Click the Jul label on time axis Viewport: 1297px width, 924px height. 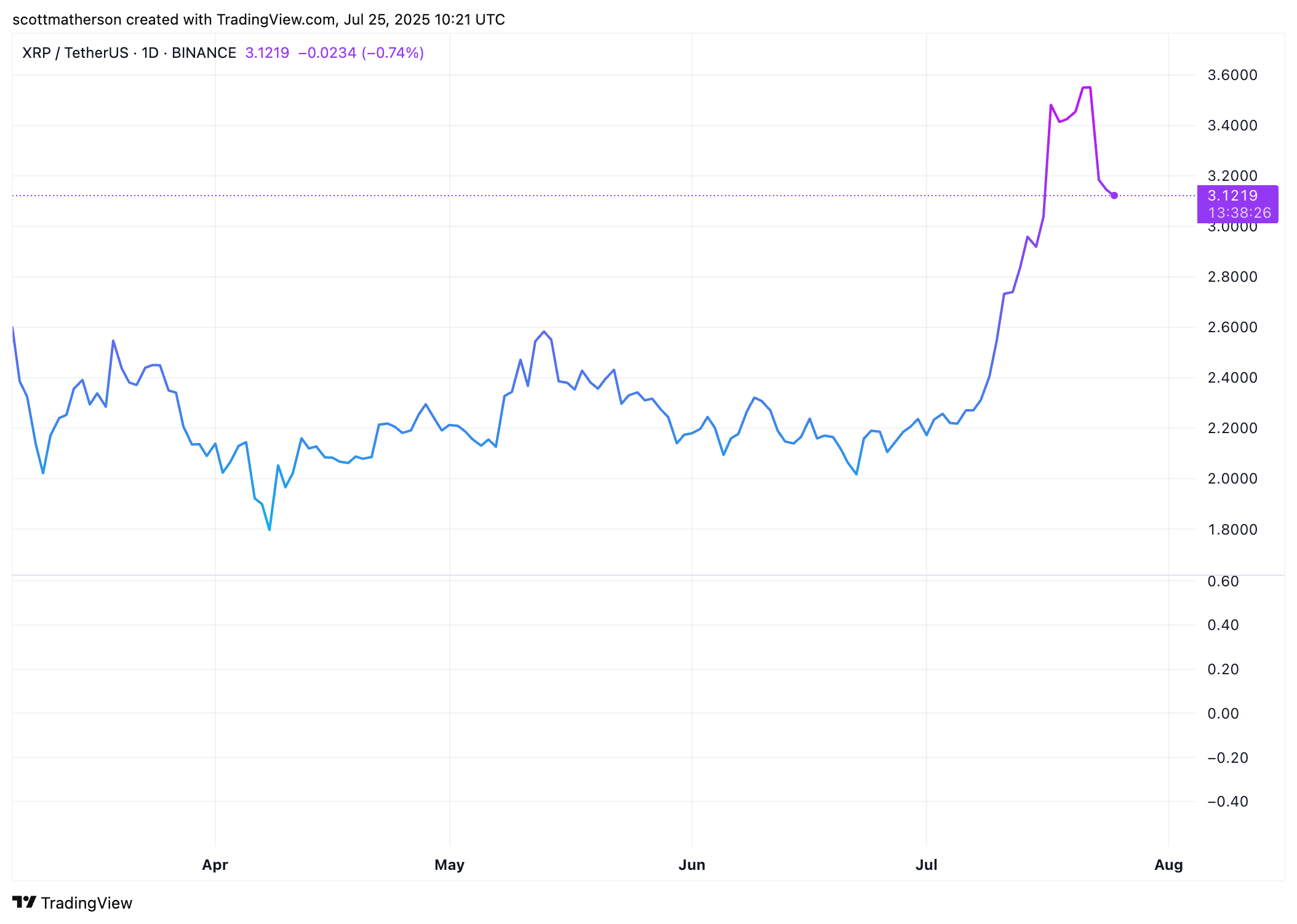(x=926, y=864)
